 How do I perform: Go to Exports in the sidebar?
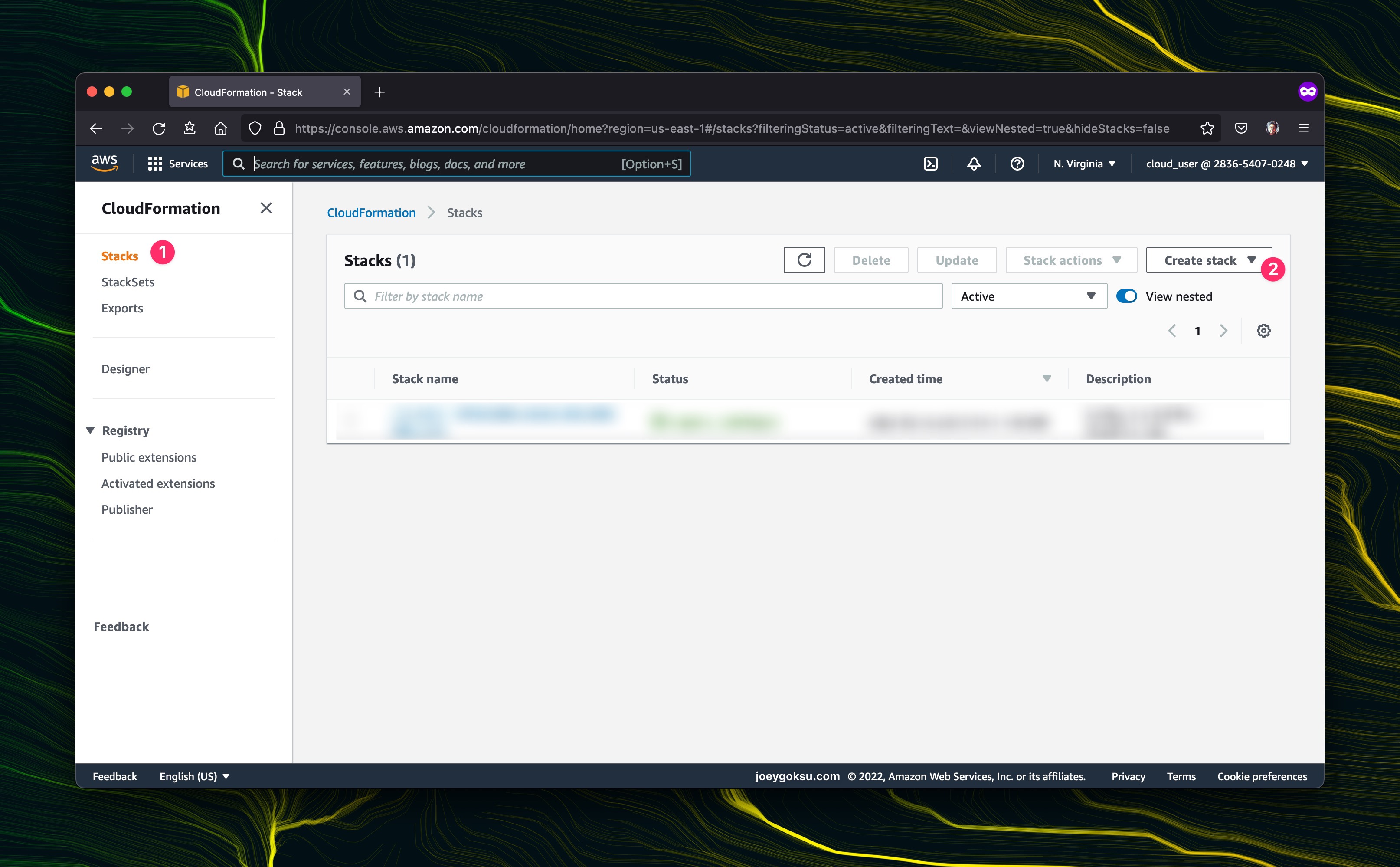tap(122, 309)
